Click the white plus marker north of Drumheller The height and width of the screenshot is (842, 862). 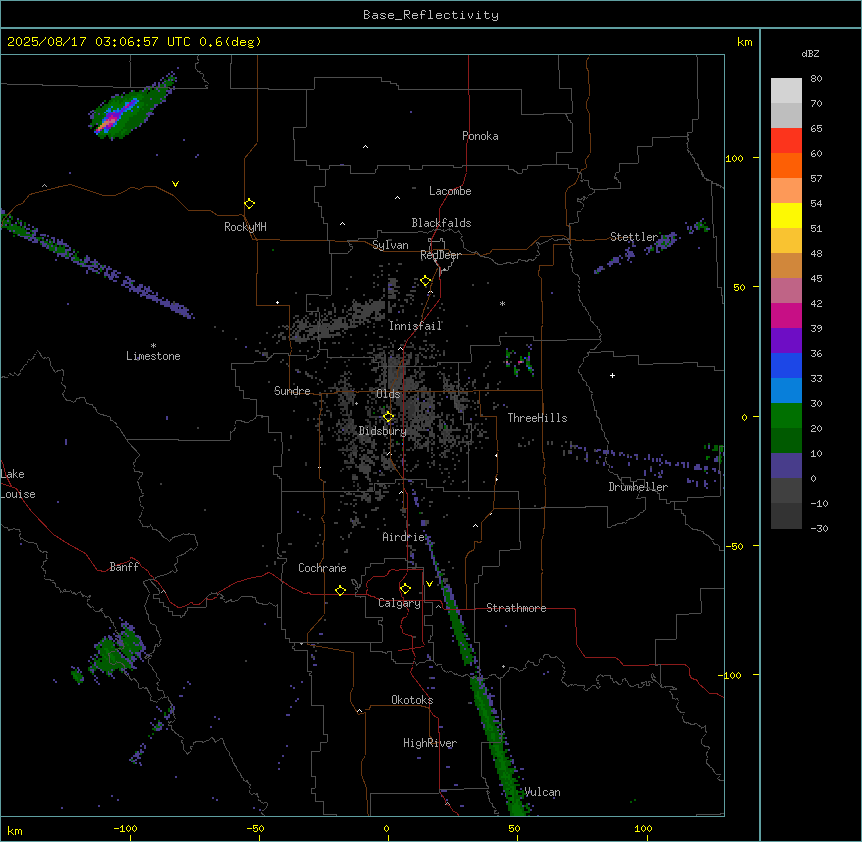(612, 375)
